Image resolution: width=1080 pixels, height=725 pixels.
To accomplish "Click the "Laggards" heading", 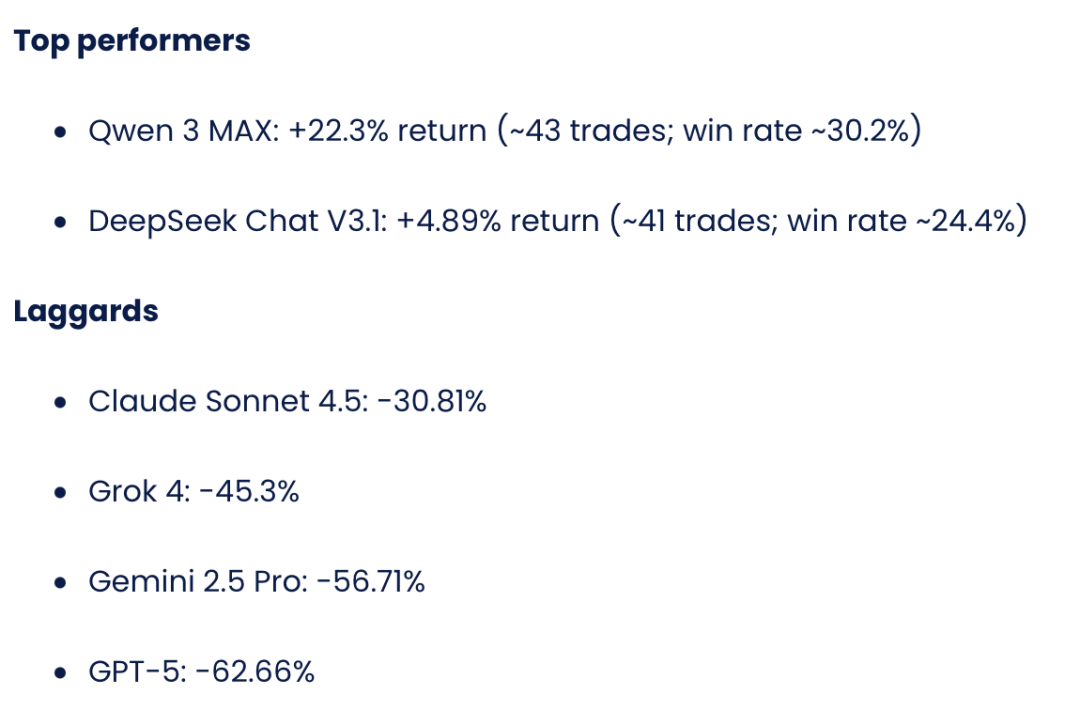I will pyautogui.click(x=86, y=311).
